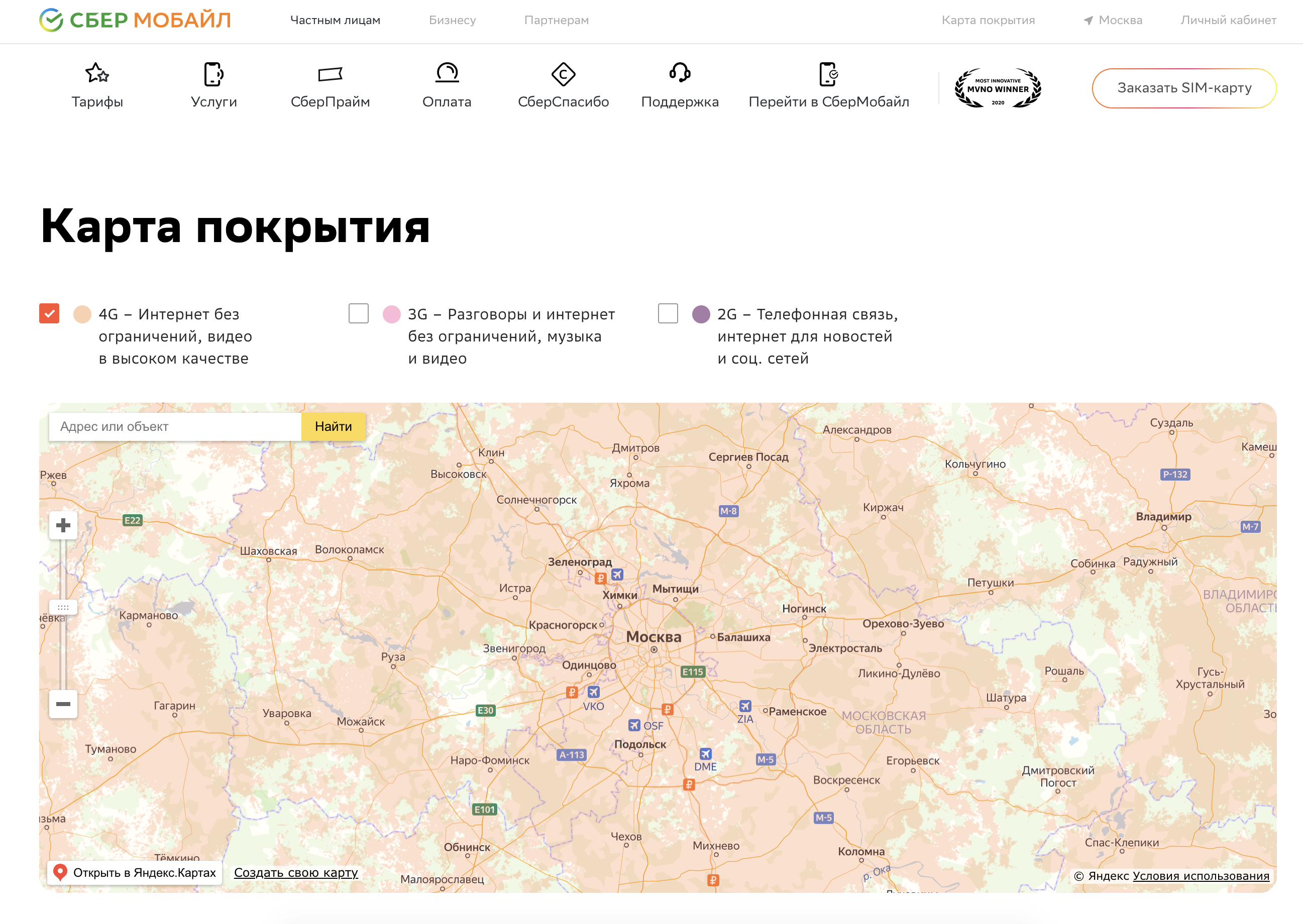Viewport: 1303px width, 924px height.
Task: Click the Зеленоград label on the map
Action: (x=580, y=562)
